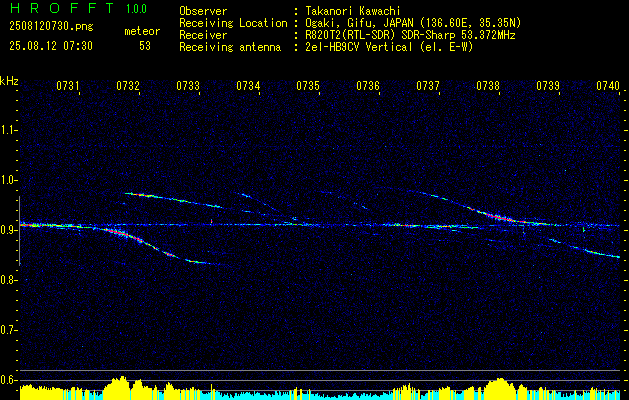
Task: Click the 0.7 kHz axis label
Action: tap(8, 330)
